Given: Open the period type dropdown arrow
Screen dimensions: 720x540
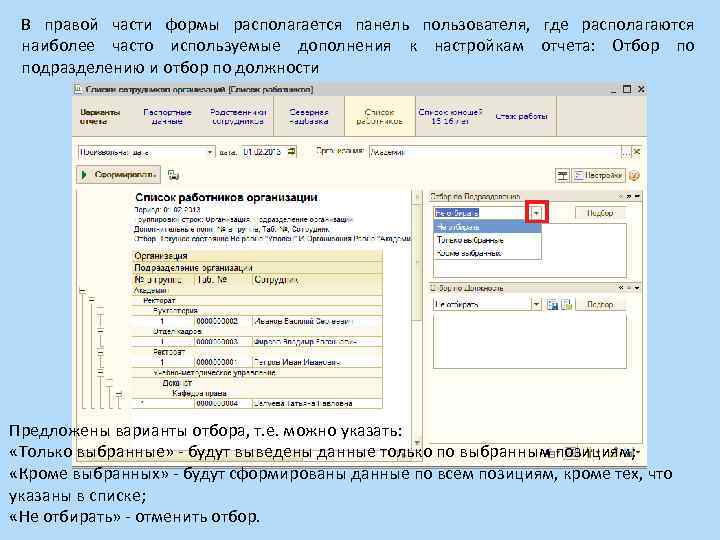Looking at the screenshot, I should [209, 152].
